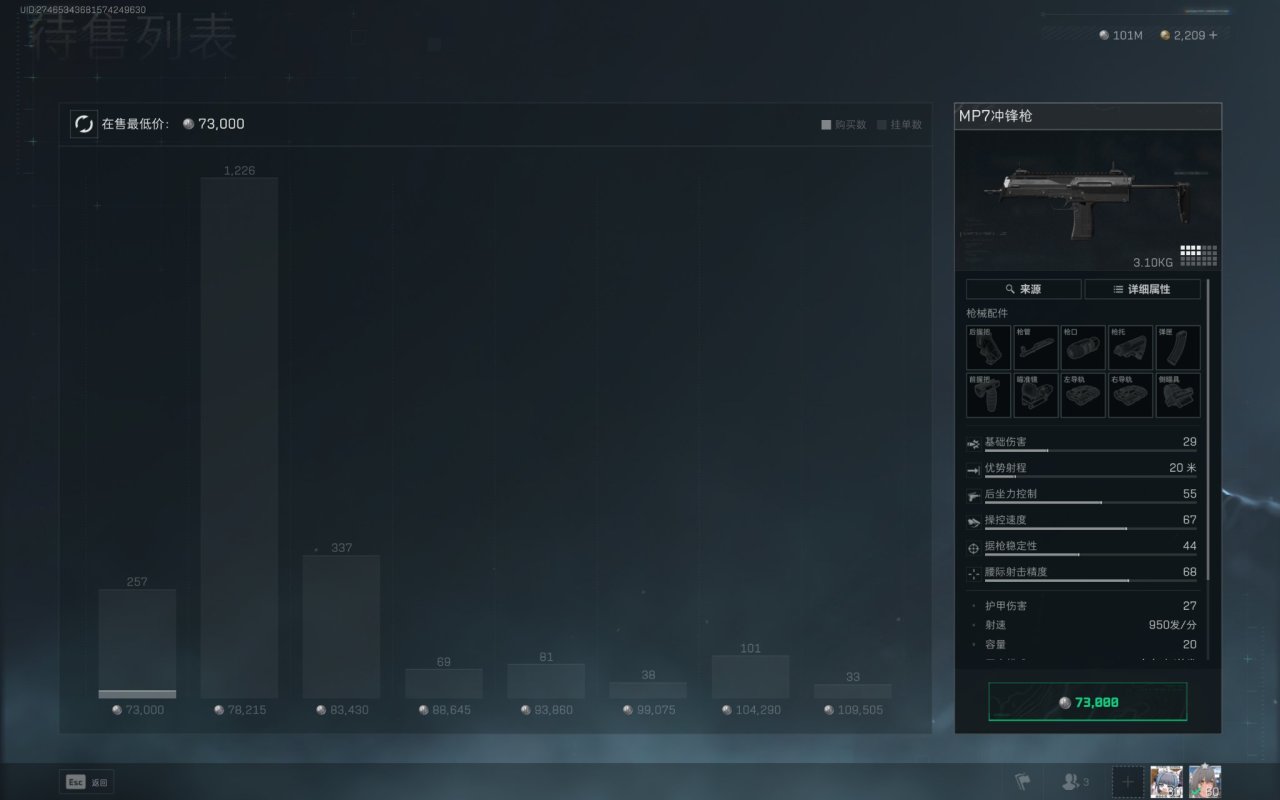Open the 后握把 rear grip slot
Viewport: 1280px width, 800px height.
989,348
